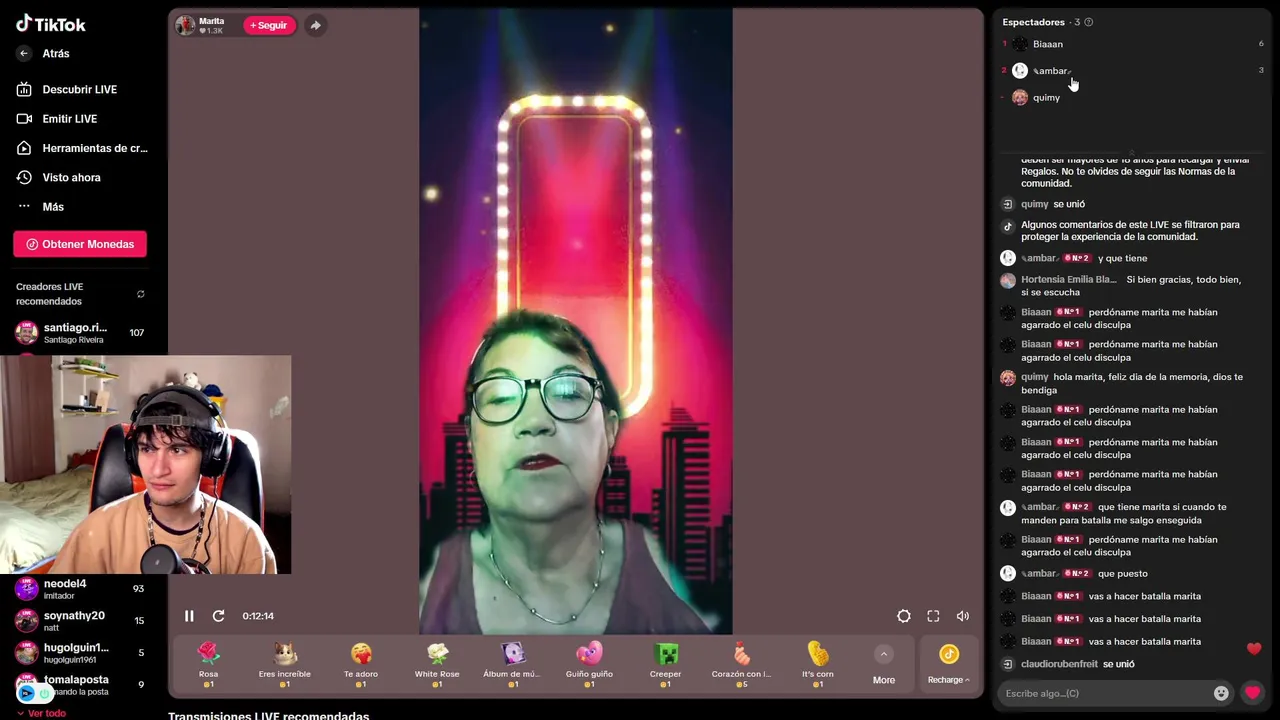Click the Espectadores info question icon
The height and width of the screenshot is (720, 1280).
click(x=1089, y=22)
